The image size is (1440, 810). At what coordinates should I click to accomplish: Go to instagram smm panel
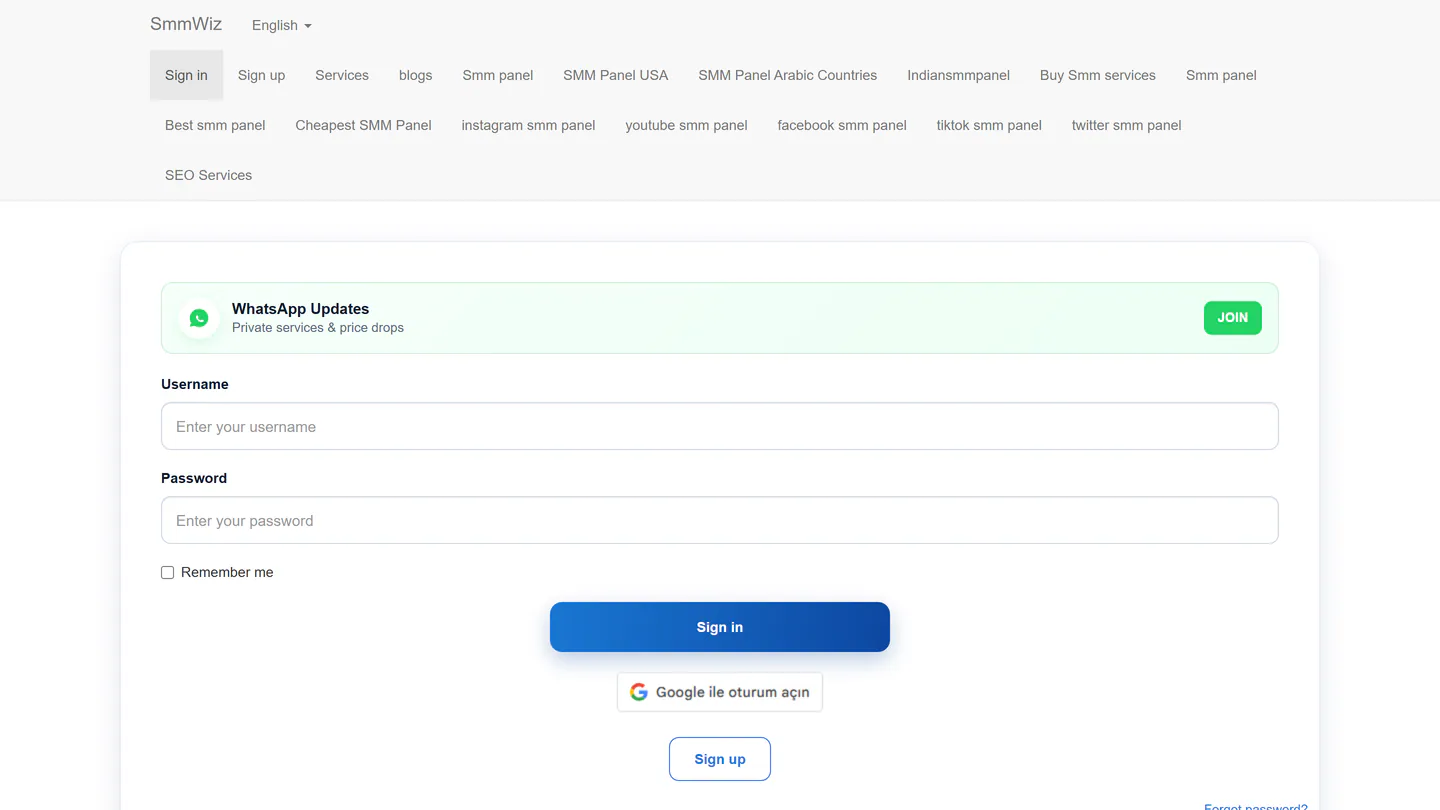tap(528, 125)
